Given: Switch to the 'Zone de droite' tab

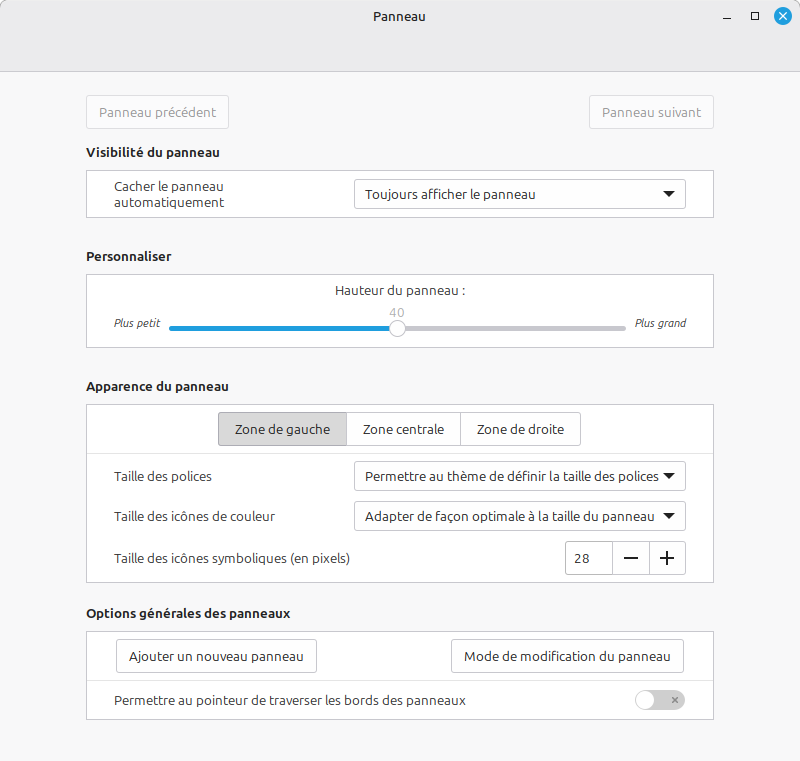Looking at the screenshot, I should (x=520, y=429).
